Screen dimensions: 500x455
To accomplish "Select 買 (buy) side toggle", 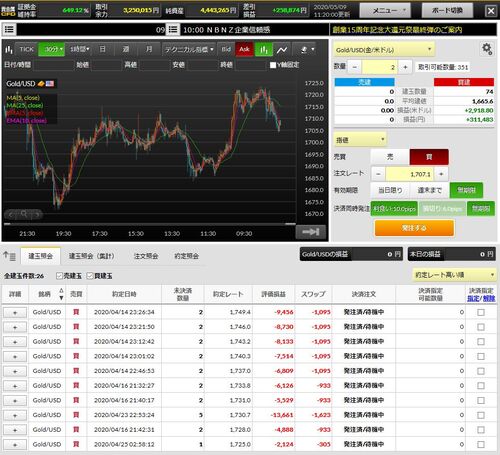I will coord(429,157).
